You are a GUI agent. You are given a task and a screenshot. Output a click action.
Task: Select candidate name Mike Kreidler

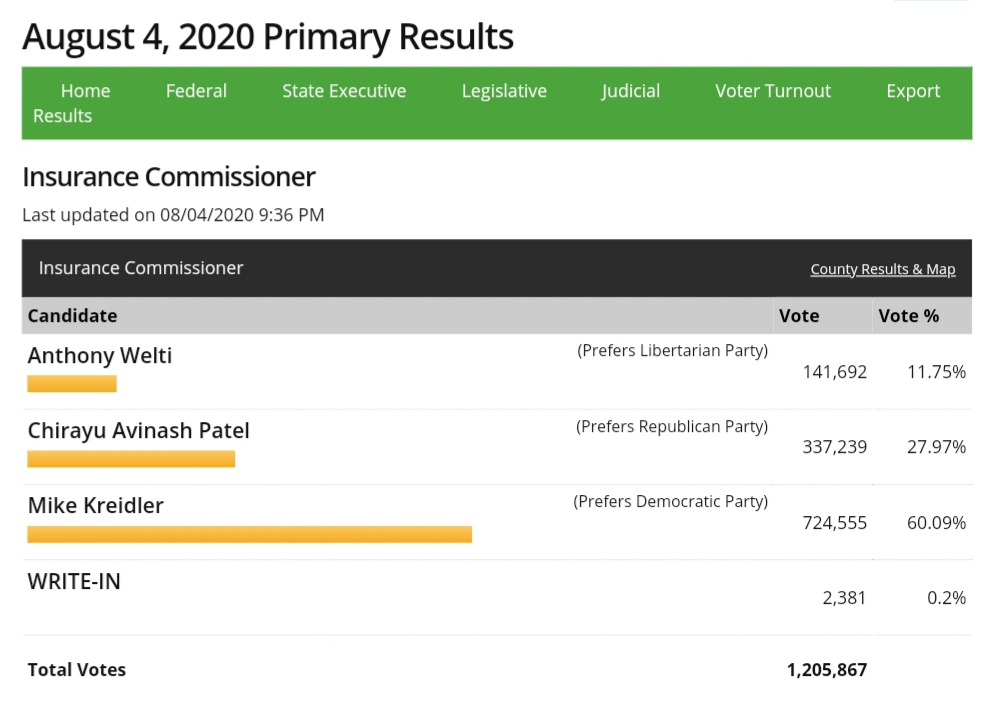(96, 505)
